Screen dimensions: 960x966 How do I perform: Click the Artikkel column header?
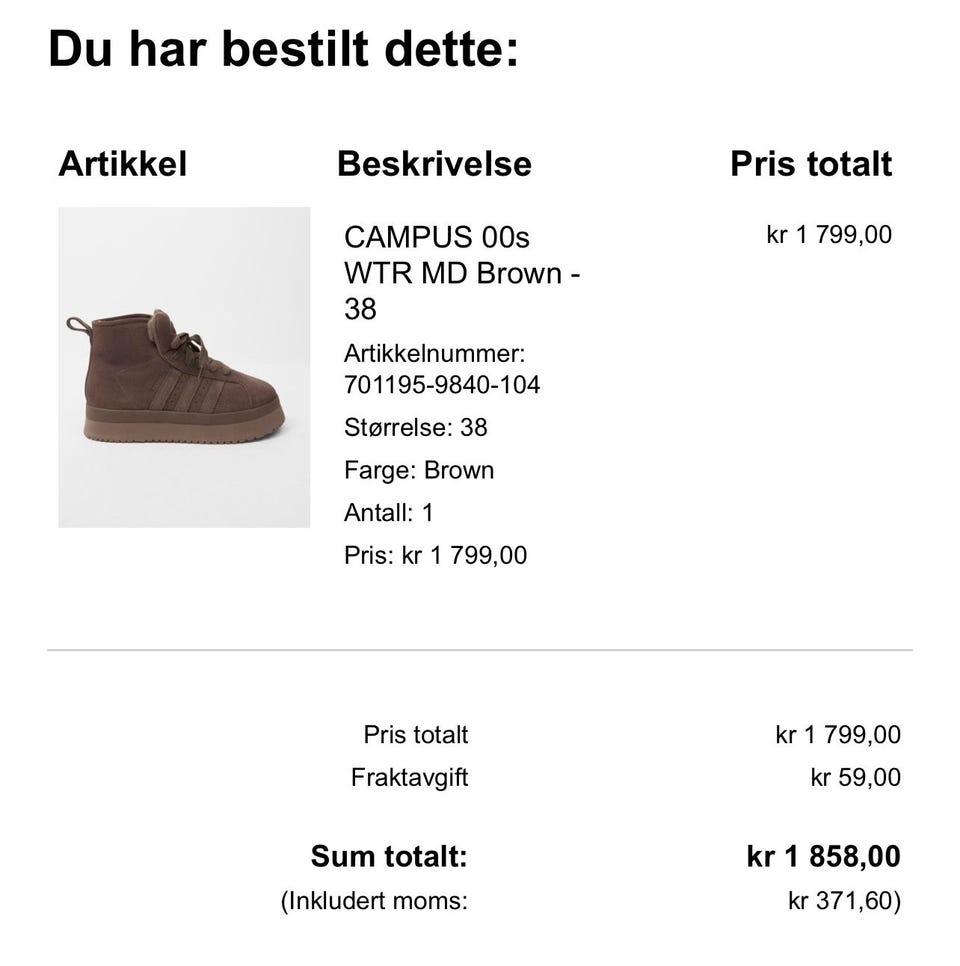(123, 164)
